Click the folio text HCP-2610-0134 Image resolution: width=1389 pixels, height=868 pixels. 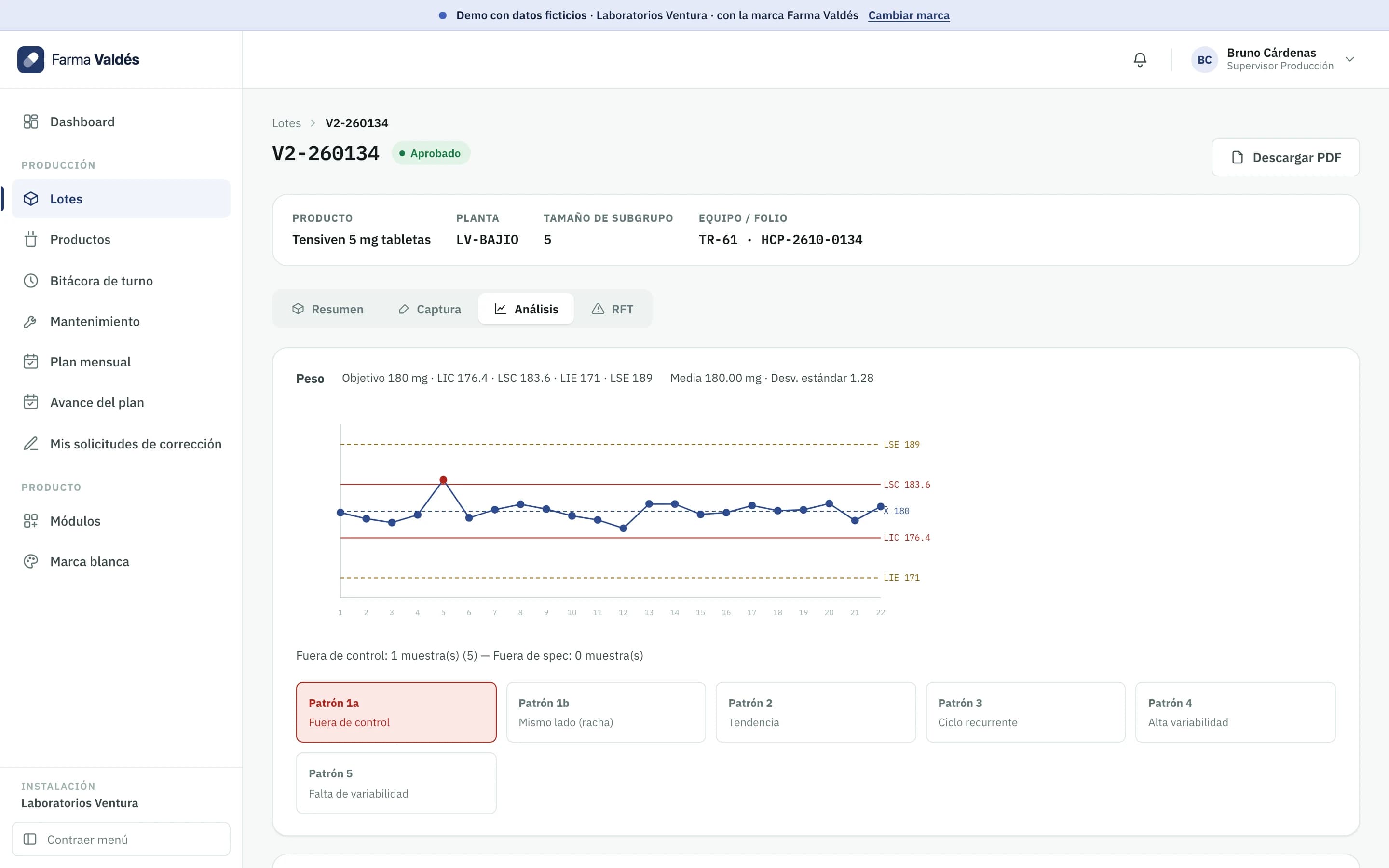[x=812, y=239]
